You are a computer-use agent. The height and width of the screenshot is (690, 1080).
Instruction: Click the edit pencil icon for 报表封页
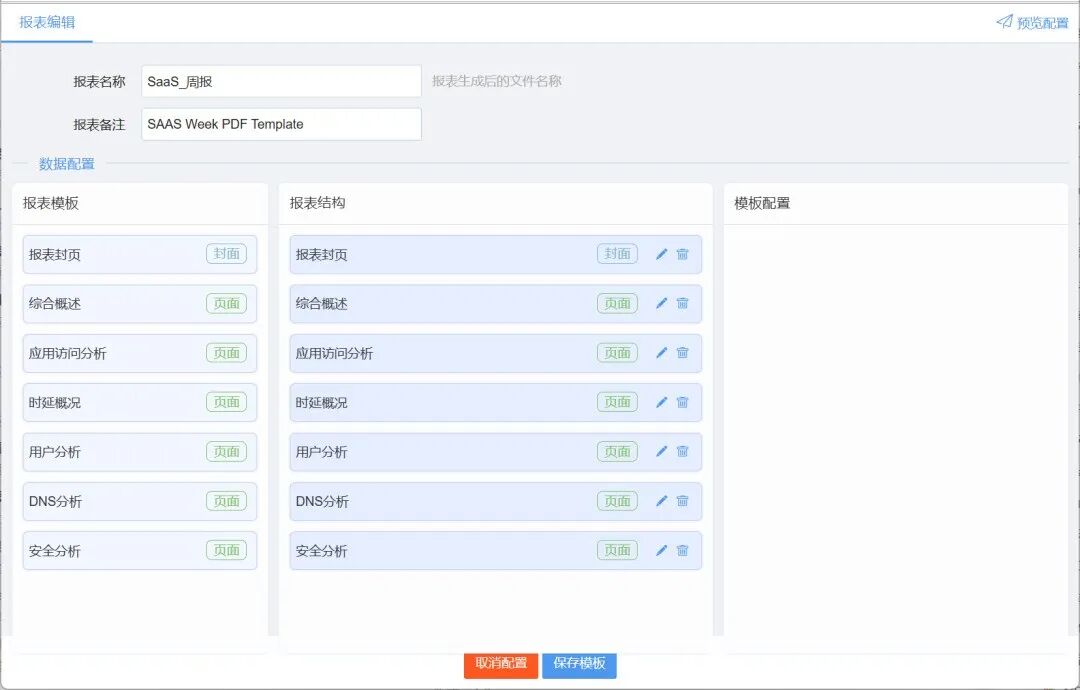661,254
